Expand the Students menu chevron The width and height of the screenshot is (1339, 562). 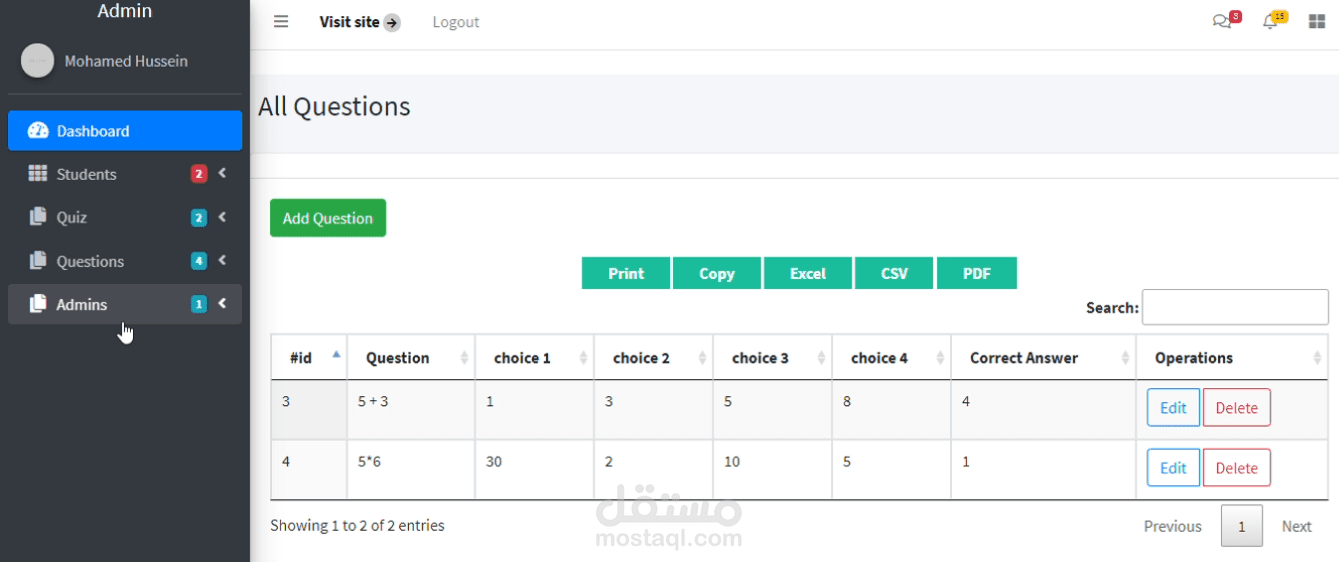pyautogui.click(x=222, y=173)
